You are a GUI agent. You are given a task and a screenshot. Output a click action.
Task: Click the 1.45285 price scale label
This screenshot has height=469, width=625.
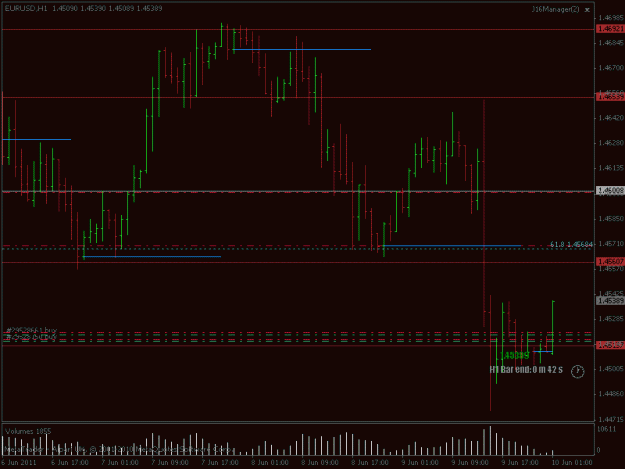coord(611,319)
